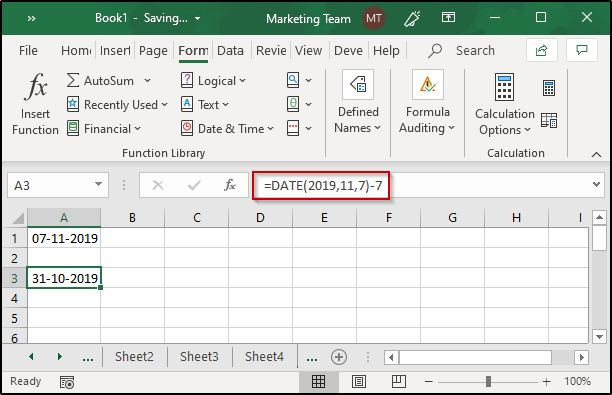Click the pen drawing mode icon in title bar
This screenshot has width=612, height=395.
click(412, 18)
